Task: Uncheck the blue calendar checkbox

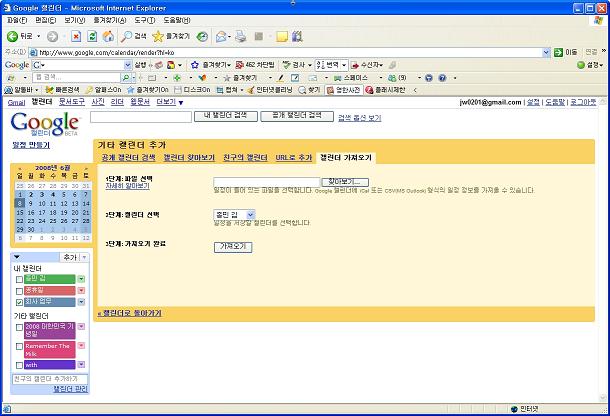Action: pyautogui.click(x=19, y=302)
